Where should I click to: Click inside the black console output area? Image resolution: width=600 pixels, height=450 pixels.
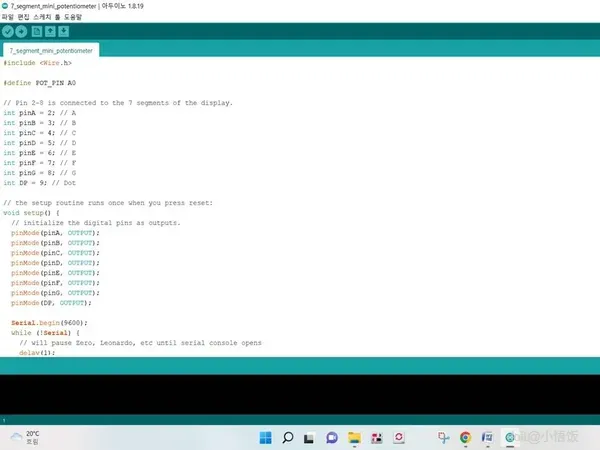(x=300, y=394)
